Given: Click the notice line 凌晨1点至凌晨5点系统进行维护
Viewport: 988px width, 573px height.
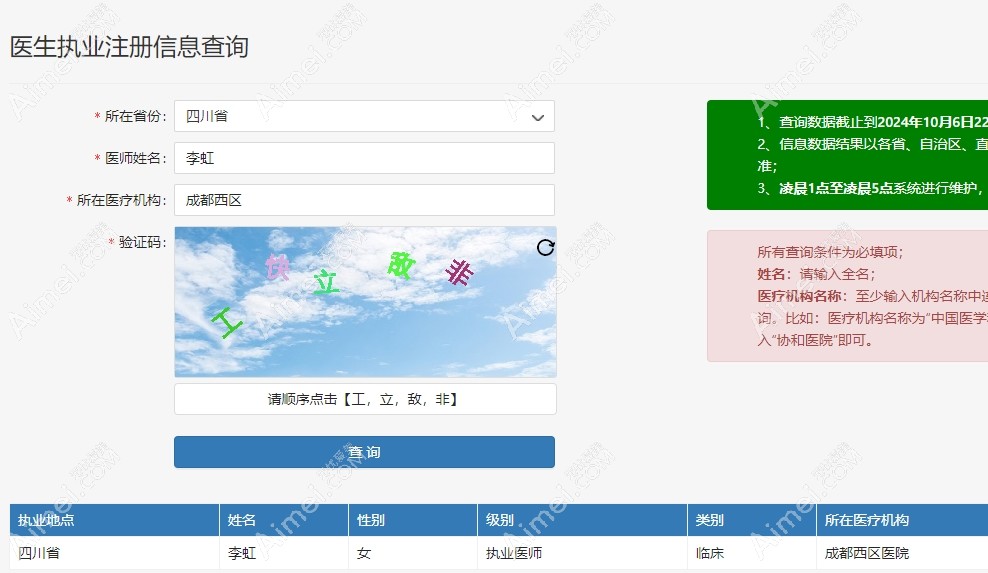Looking at the screenshot, I should [x=870, y=188].
